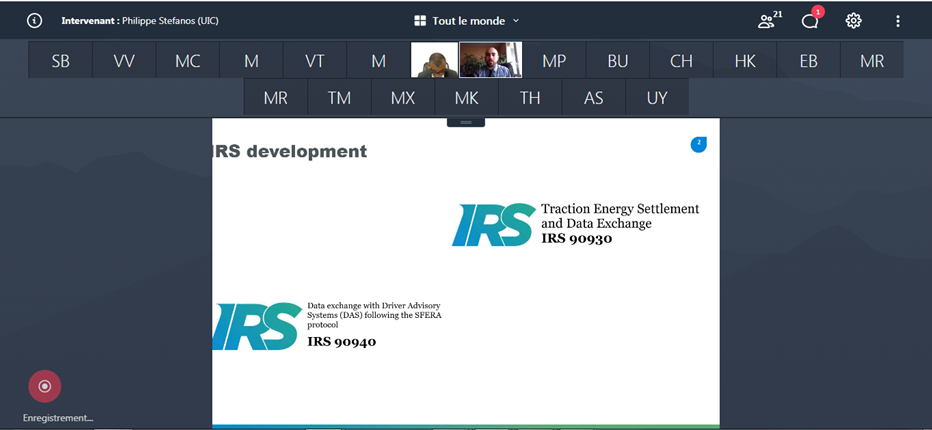932x430 pixels.
Task: Click the red recording indicator button
Action: 45,387
